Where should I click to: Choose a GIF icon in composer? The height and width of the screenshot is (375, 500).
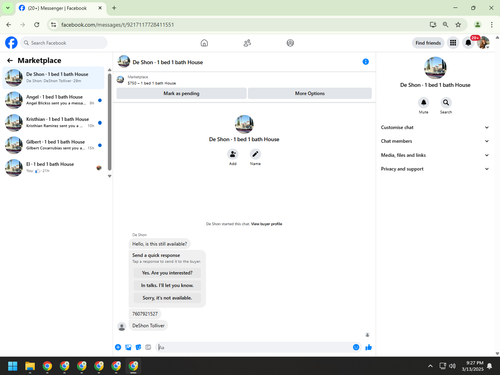click(148, 347)
